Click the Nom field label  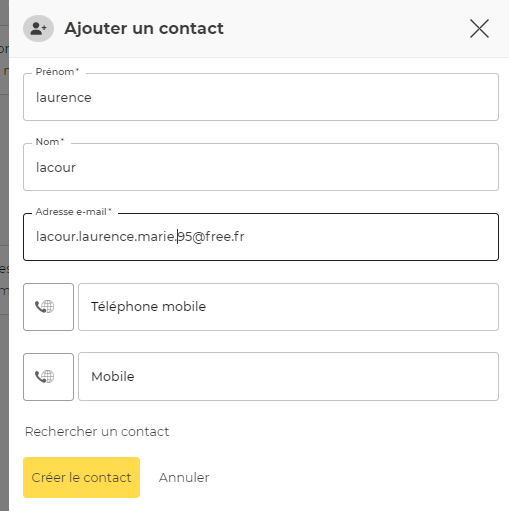click(x=50, y=142)
